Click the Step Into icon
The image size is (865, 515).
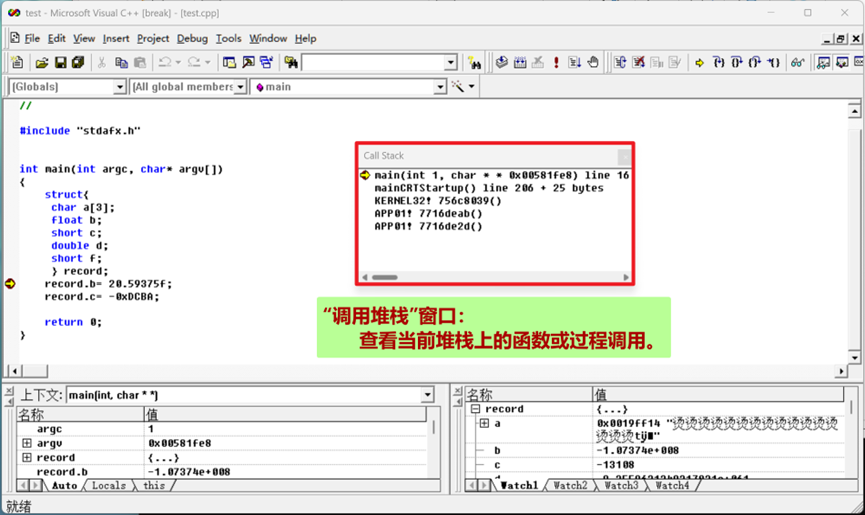(718, 62)
